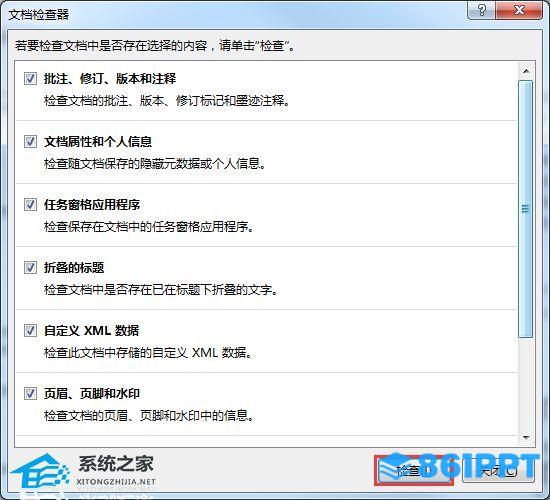
Task: Select the 任务窗格应用程序 item title
Action: [x=92, y=205]
